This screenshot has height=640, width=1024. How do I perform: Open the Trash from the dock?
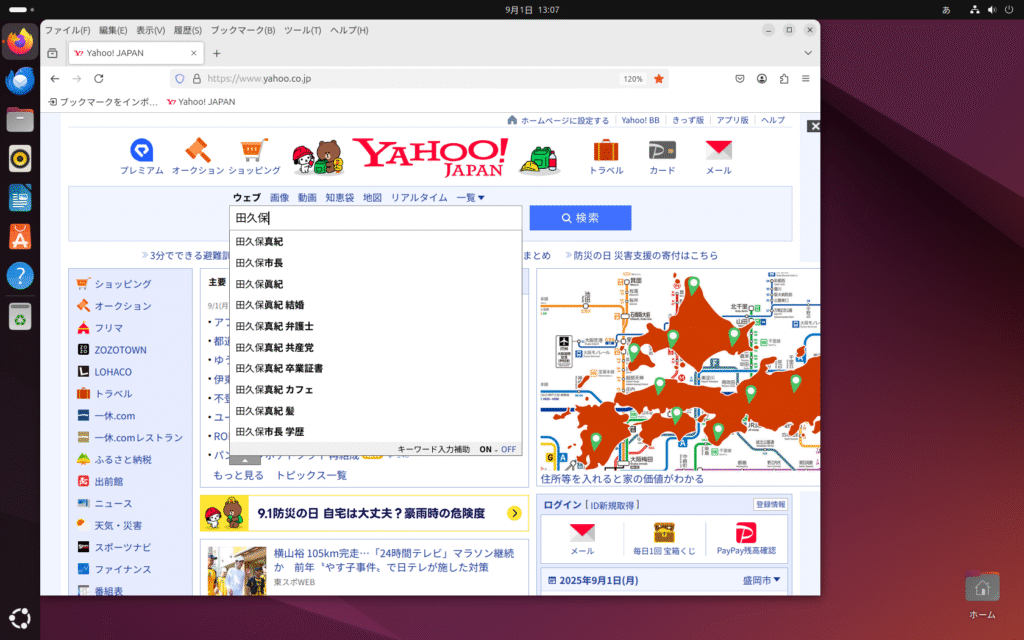(x=20, y=317)
